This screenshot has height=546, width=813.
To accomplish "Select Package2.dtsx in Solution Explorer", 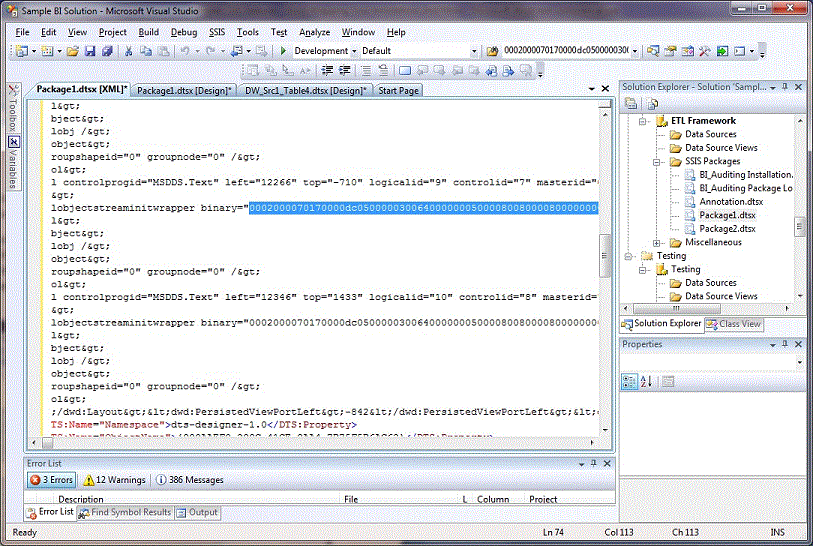I will [727, 229].
